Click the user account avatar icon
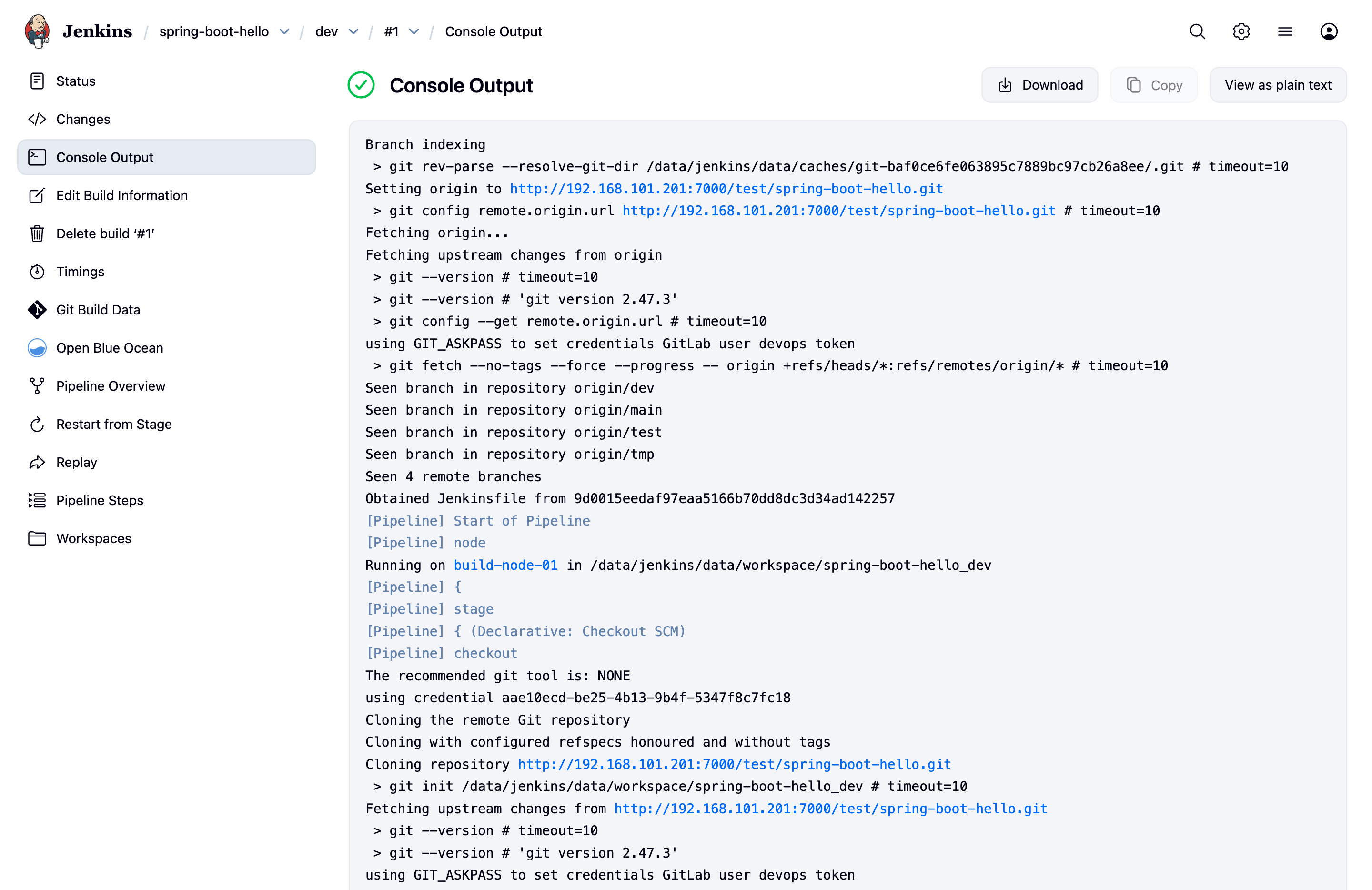This screenshot has width=1372, height=890. pos(1329,31)
